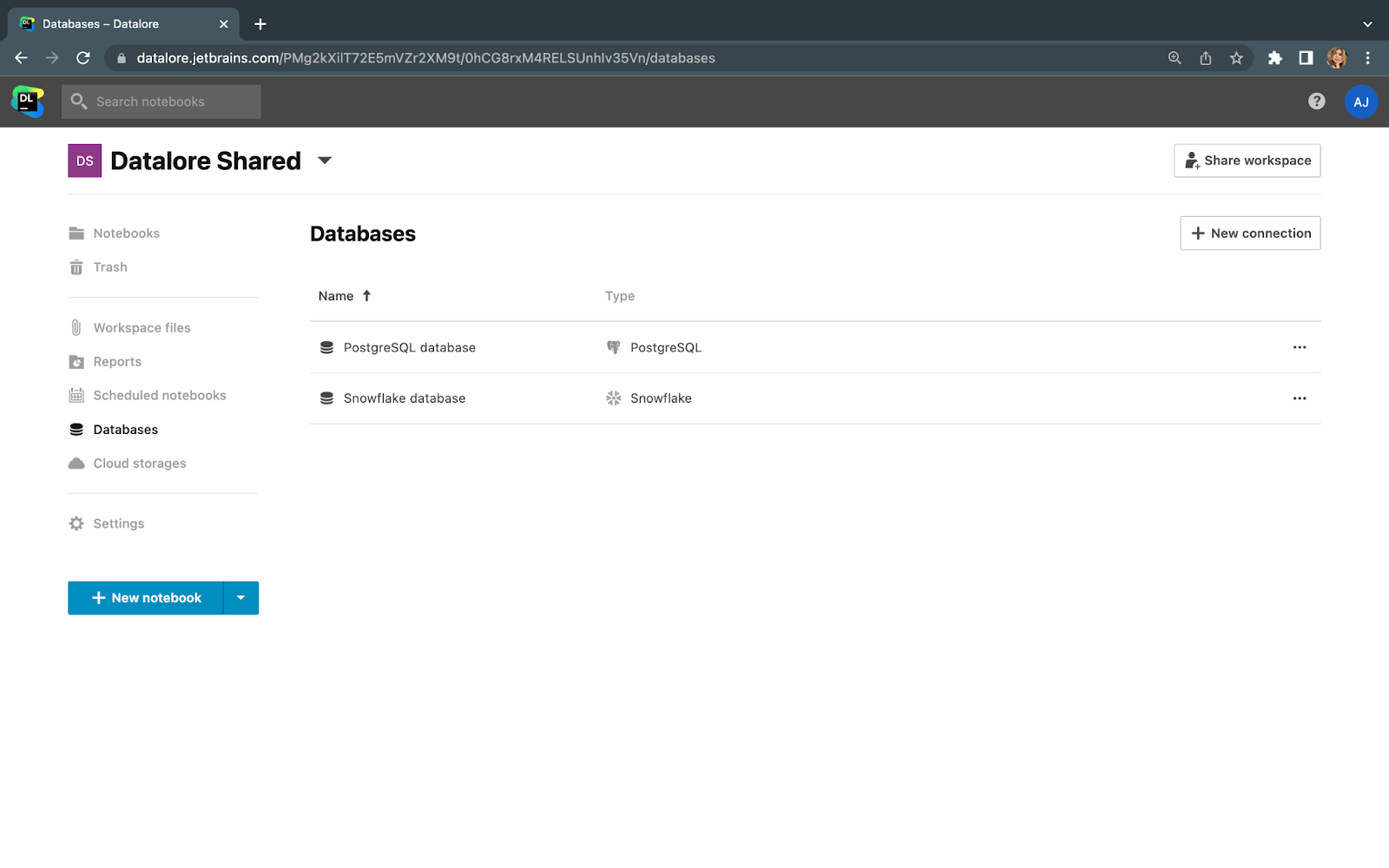Toggle the browser side panel icon

[x=1306, y=58]
